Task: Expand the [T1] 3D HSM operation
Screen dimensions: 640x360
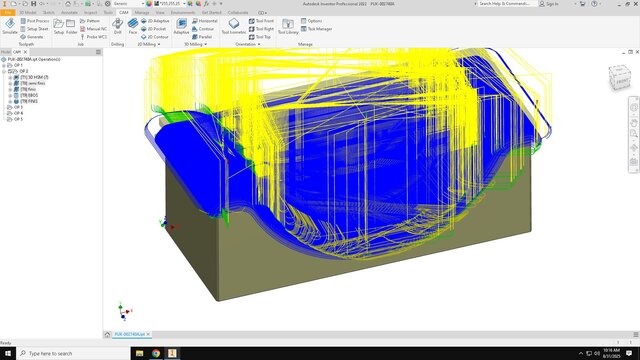Action: pos(10,77)
